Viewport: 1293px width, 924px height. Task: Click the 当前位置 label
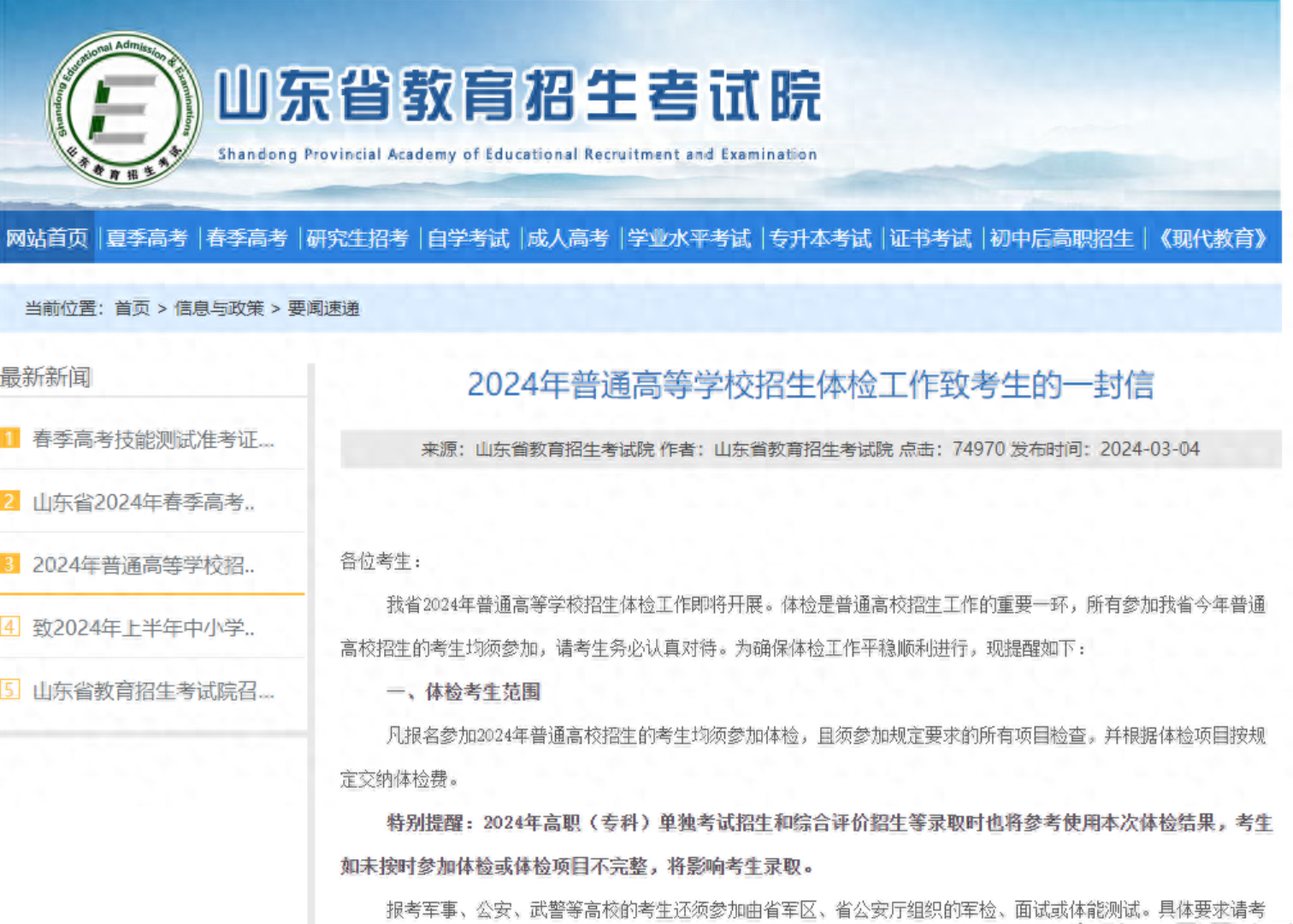pos(64,308)
